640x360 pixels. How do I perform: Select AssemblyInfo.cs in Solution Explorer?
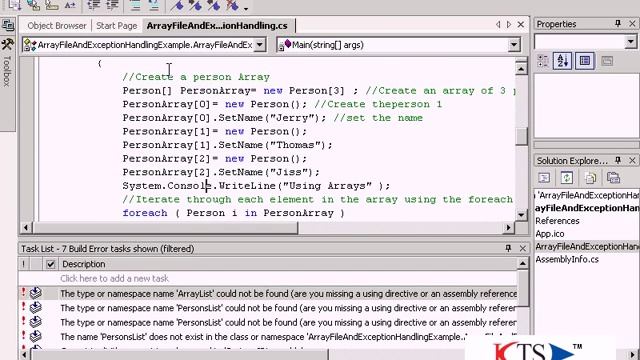click(567, 259)
